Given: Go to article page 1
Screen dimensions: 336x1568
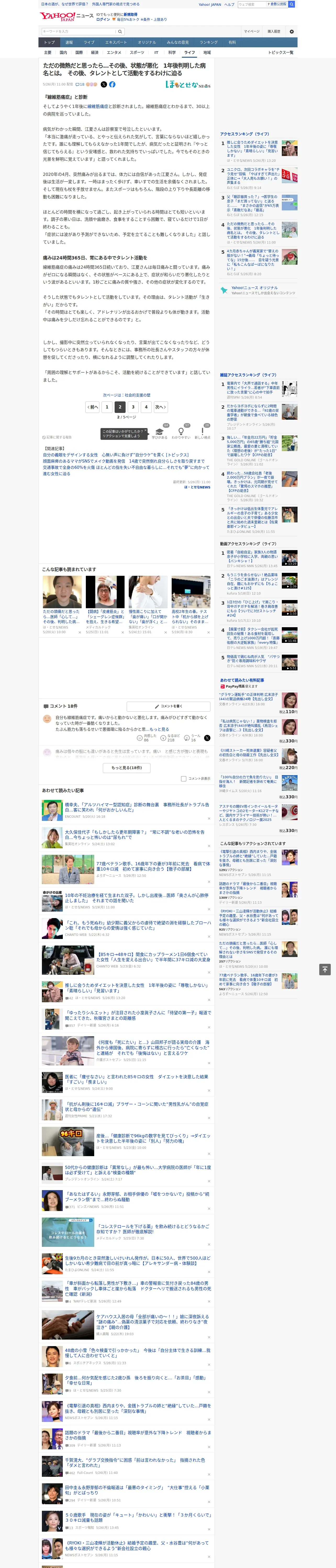Looking at the screenshot, I should click(x=107, y=407).
